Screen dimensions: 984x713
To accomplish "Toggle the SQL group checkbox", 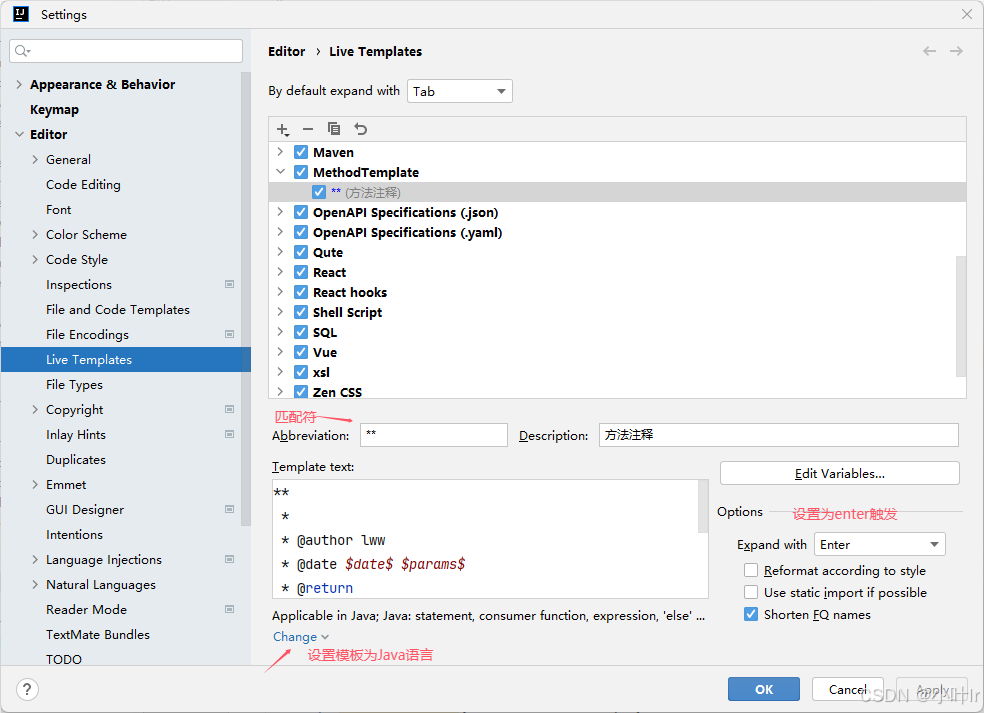I will pos(301,332).
